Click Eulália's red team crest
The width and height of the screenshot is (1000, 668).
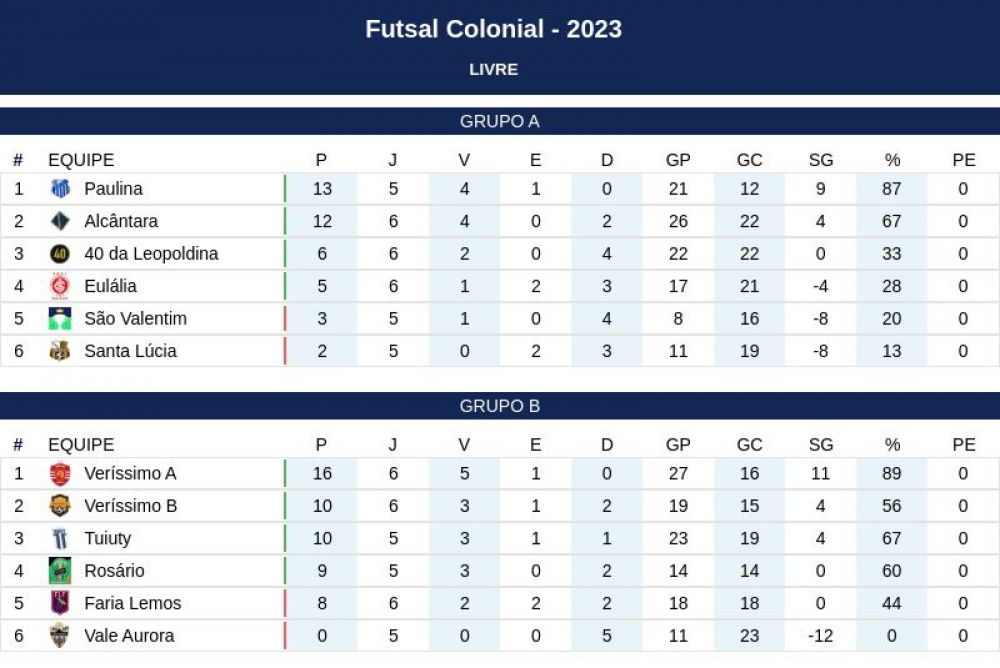tap(60, 286)
